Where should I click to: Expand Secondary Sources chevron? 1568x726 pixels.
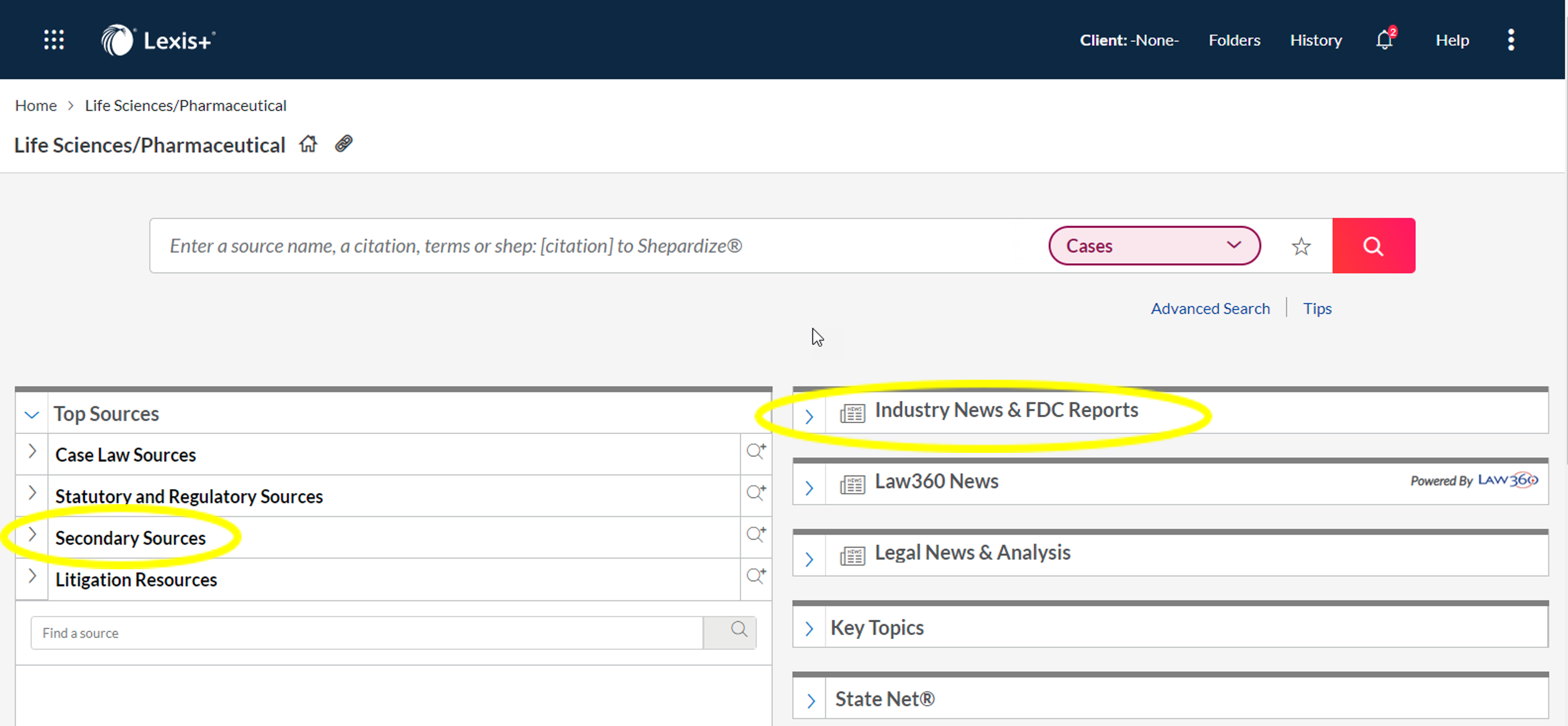32,534
